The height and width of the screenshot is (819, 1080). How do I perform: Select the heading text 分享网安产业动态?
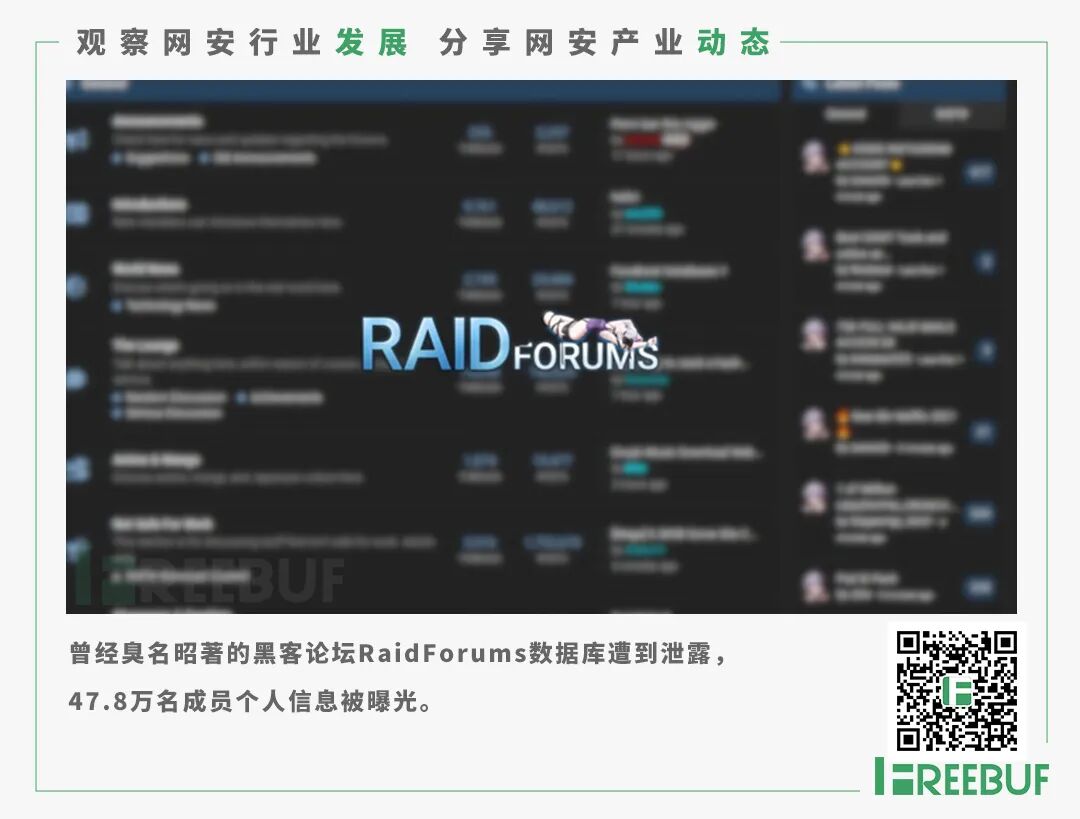[604, 43]
